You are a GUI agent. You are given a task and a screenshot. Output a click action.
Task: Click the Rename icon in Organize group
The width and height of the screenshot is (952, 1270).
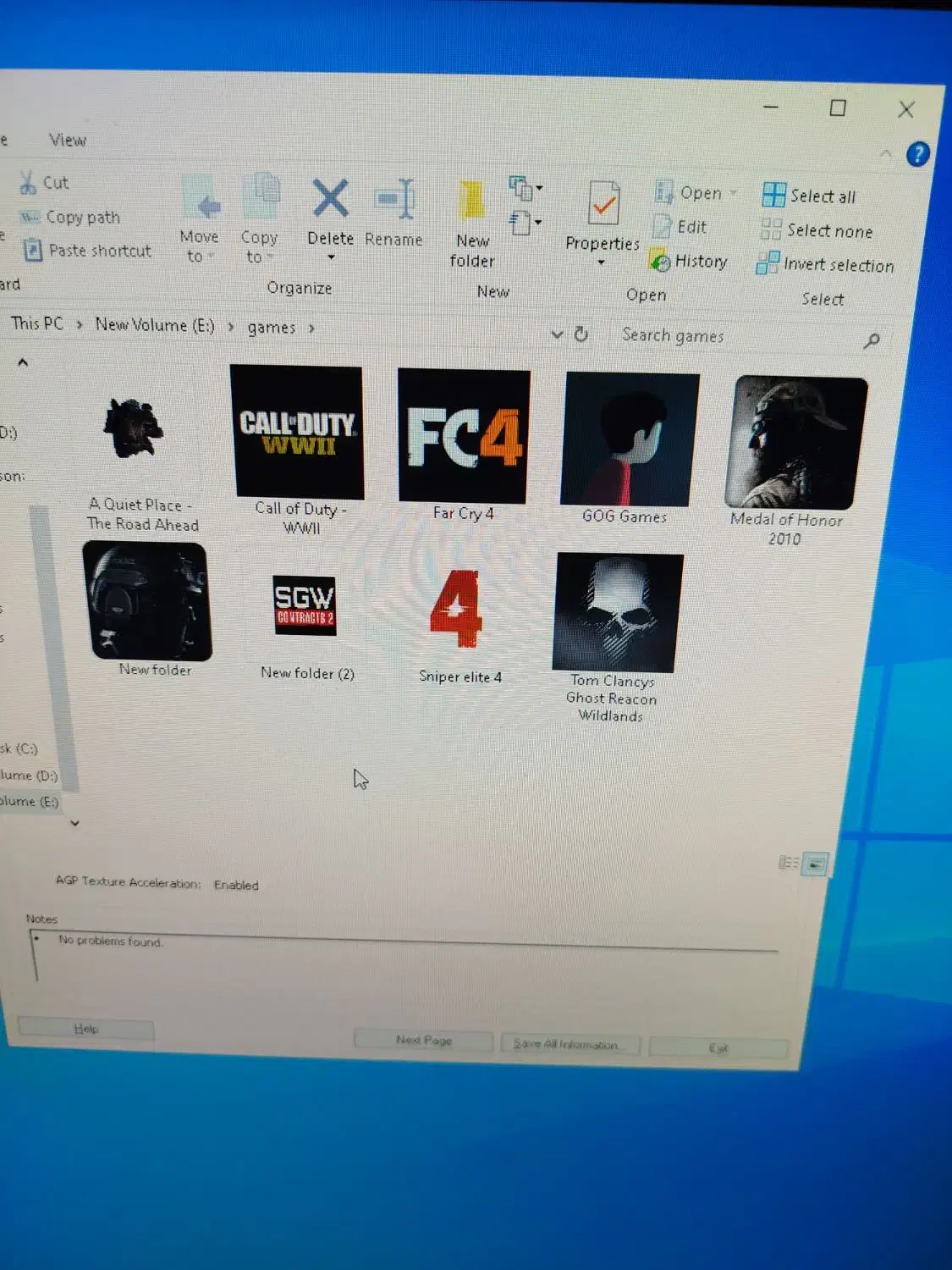[394, 202]
